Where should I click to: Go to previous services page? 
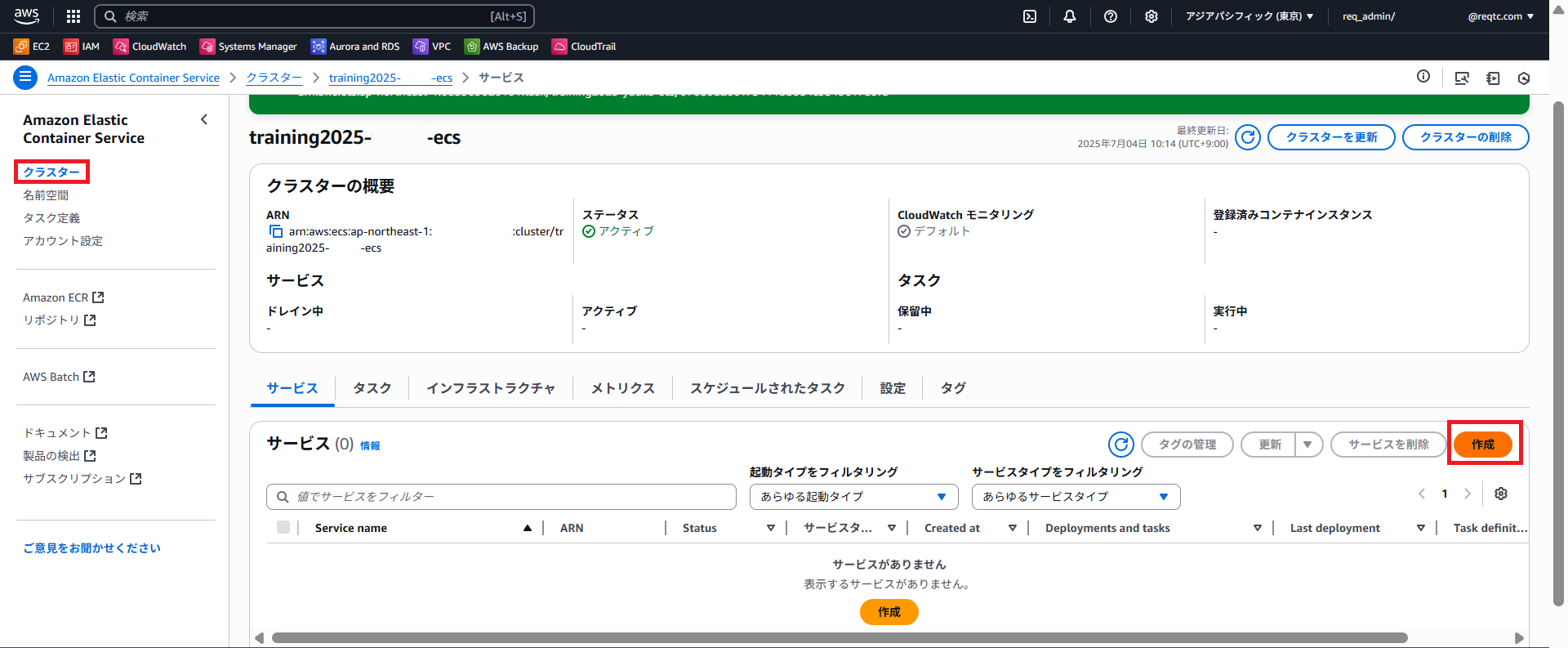click(1422, 494)
